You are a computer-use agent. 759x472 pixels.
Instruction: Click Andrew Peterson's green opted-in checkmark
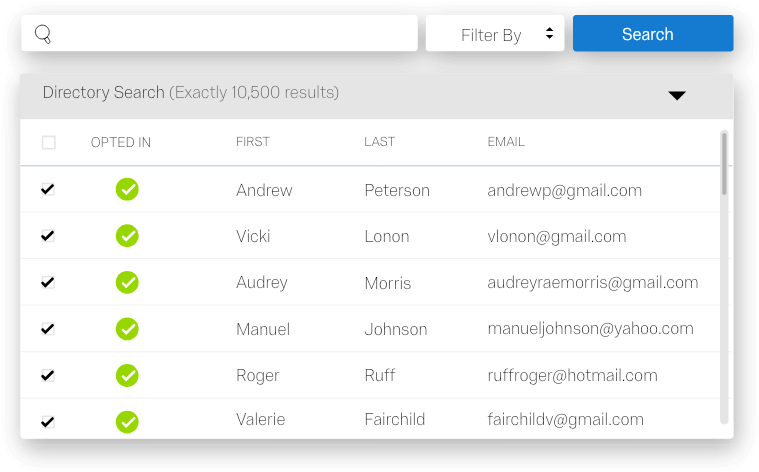tap(127, 189)
